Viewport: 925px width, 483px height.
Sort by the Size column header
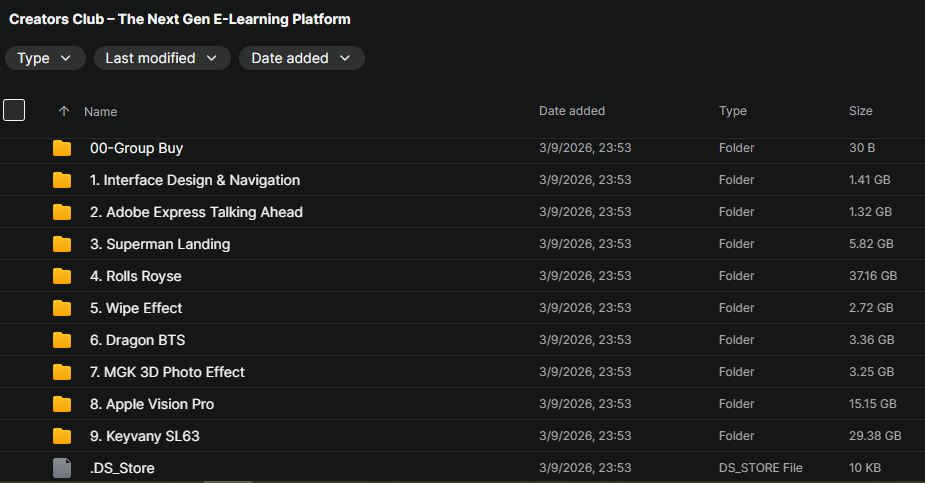861,111
